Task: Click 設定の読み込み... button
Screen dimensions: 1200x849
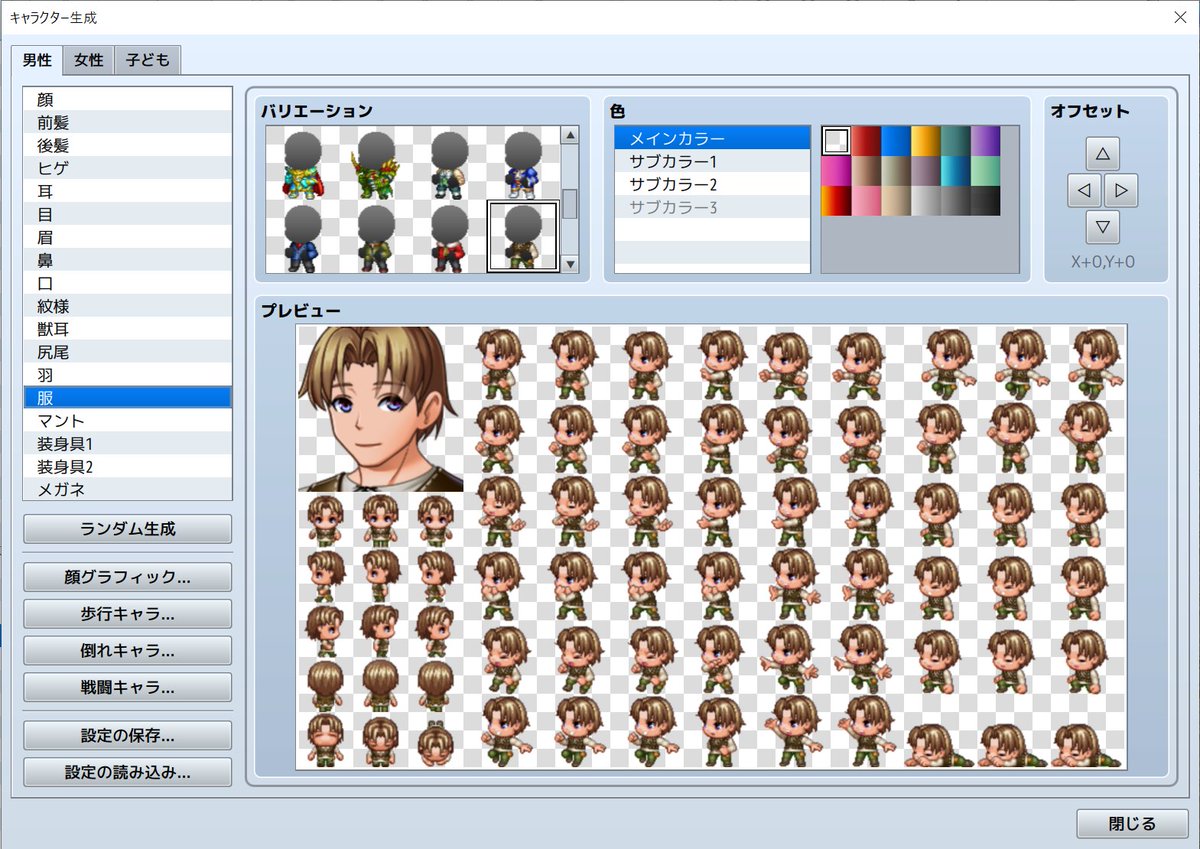Action: tap(127, 772)
